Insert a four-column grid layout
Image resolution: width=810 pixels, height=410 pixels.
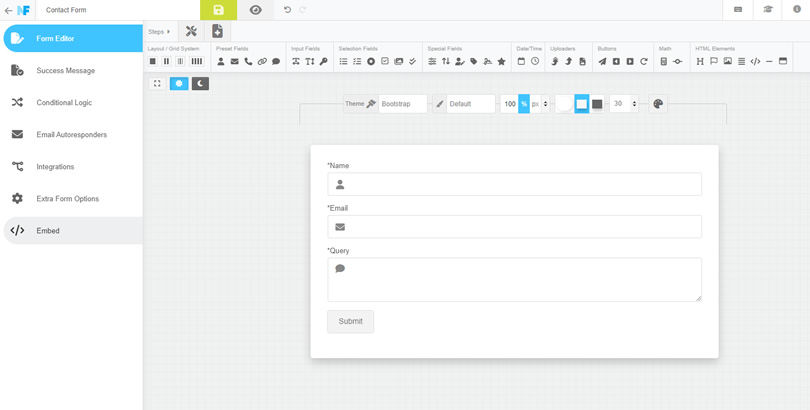(196, 61)
